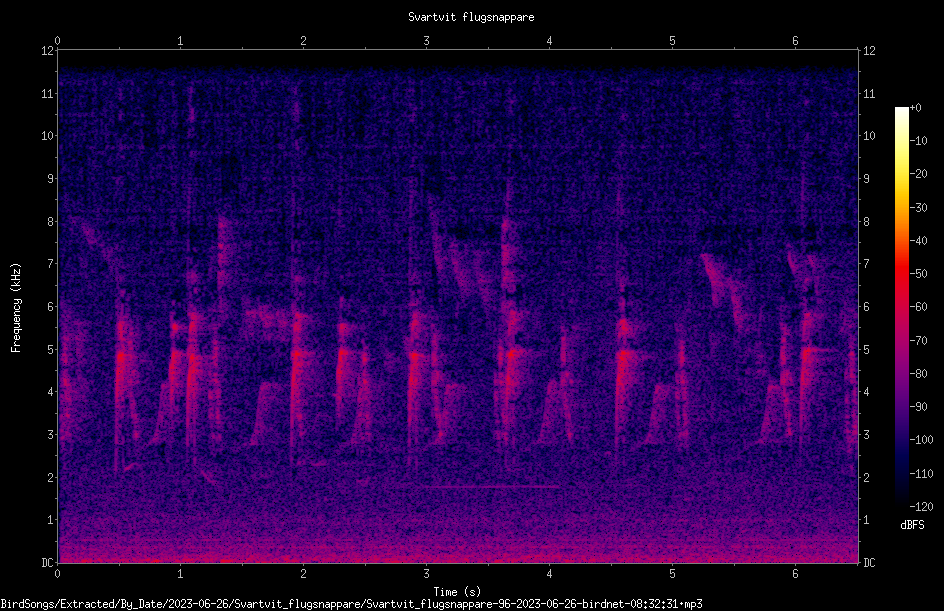
Task: Click "0" on the bottom time axis
Action: (x=57, y=574)
